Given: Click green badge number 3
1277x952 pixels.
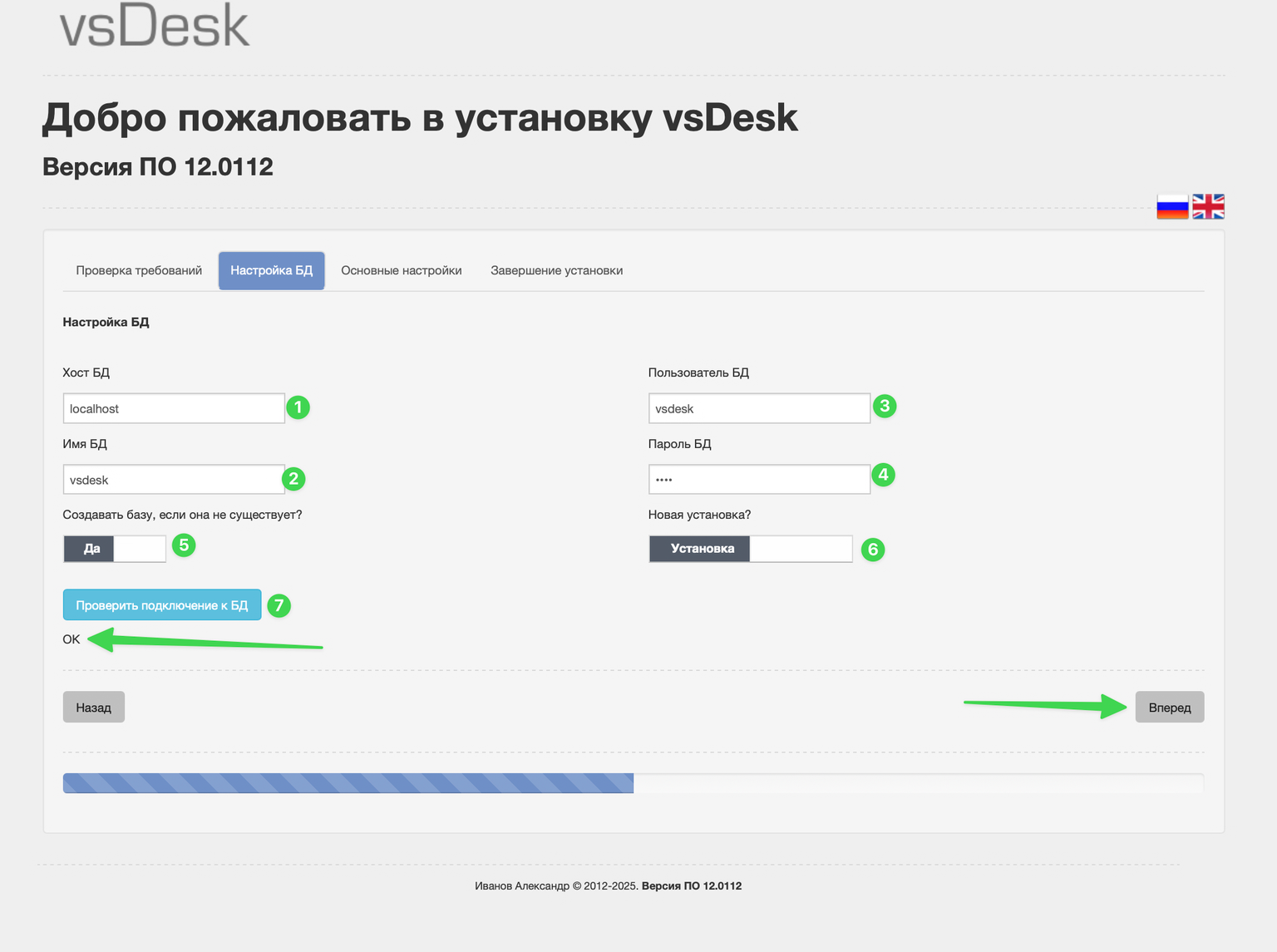Looking at the screenshot, I should 884,406.
